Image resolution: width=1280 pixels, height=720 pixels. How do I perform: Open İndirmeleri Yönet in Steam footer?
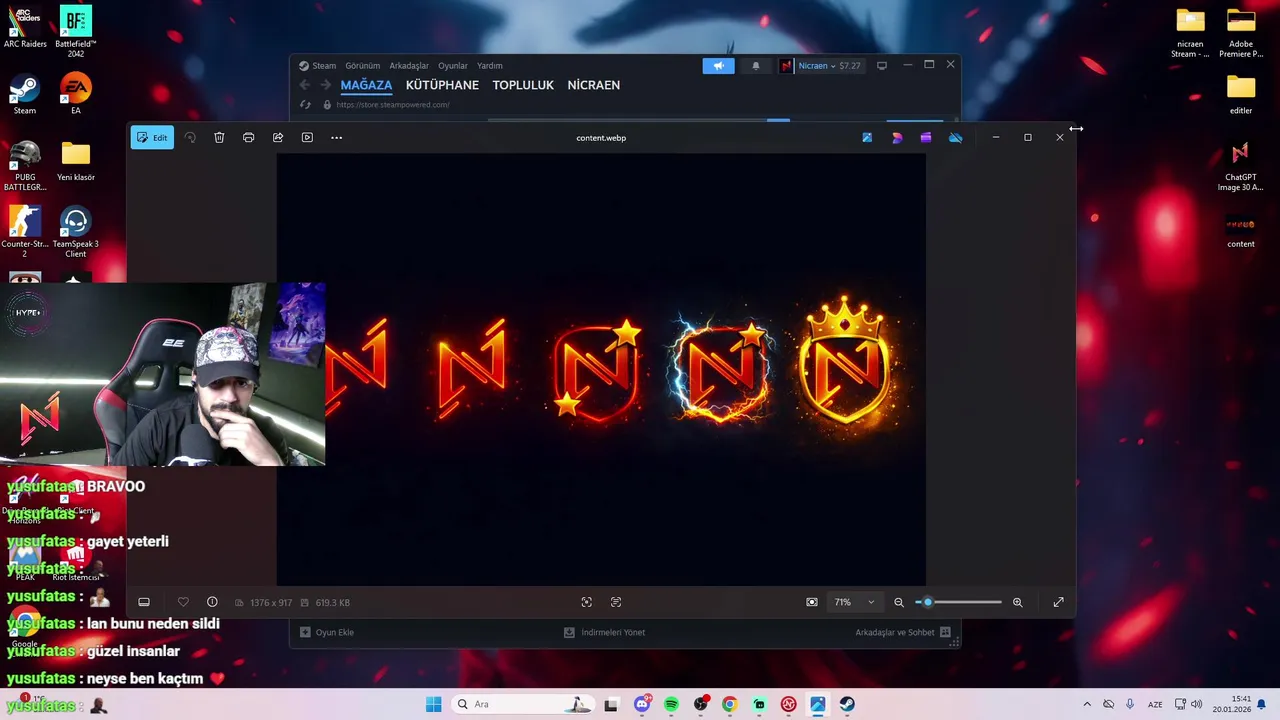605,632
